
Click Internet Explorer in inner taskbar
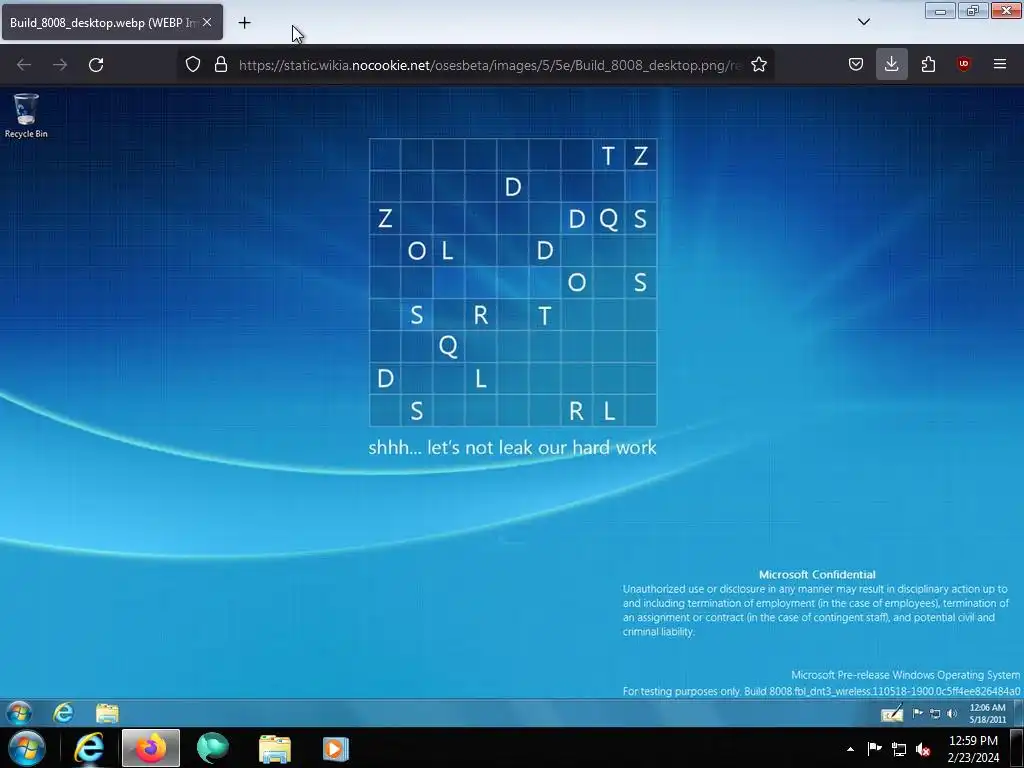pyautogui.click(x=63, y=712)
